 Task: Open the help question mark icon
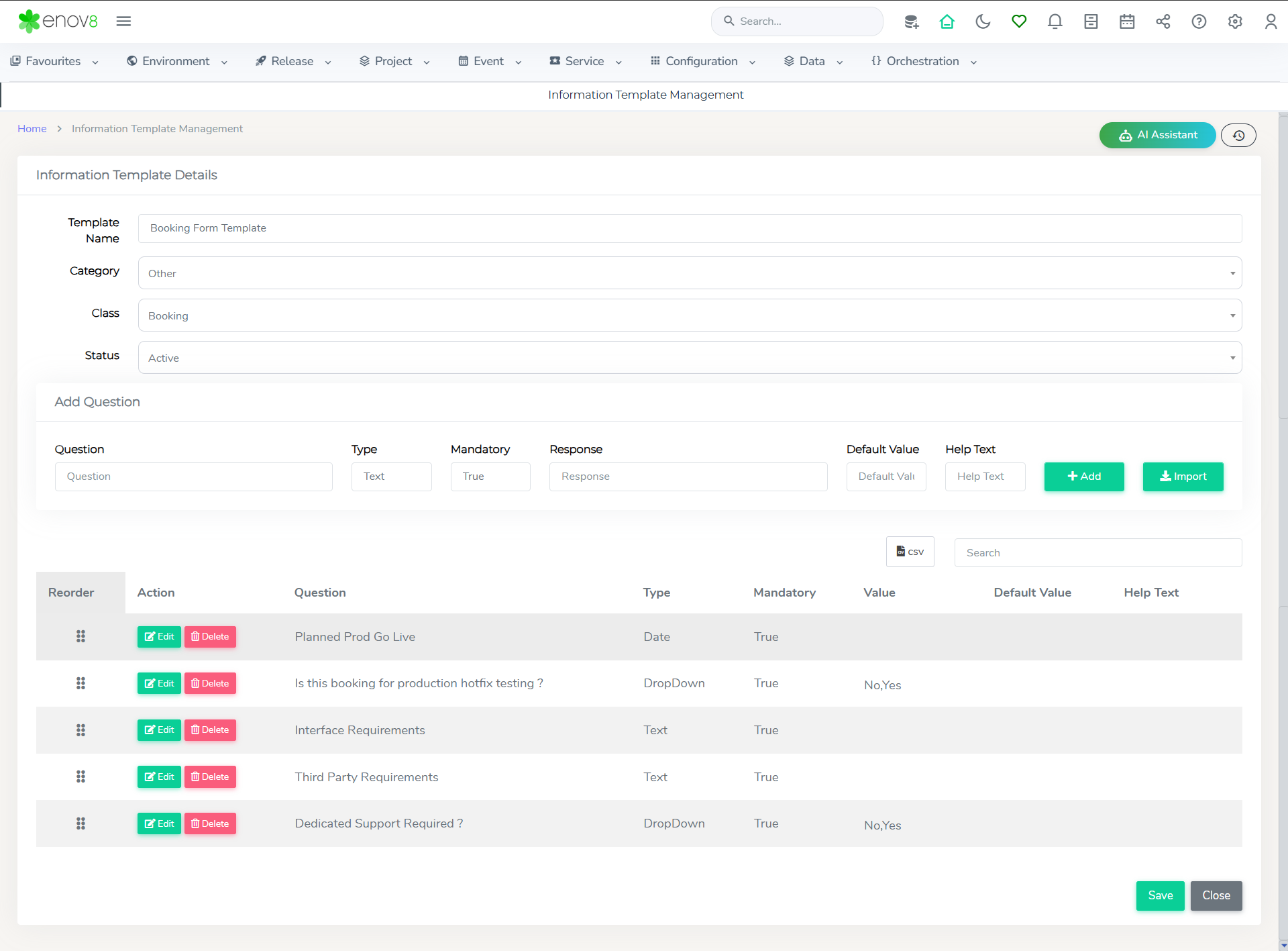coord(1199,21)
